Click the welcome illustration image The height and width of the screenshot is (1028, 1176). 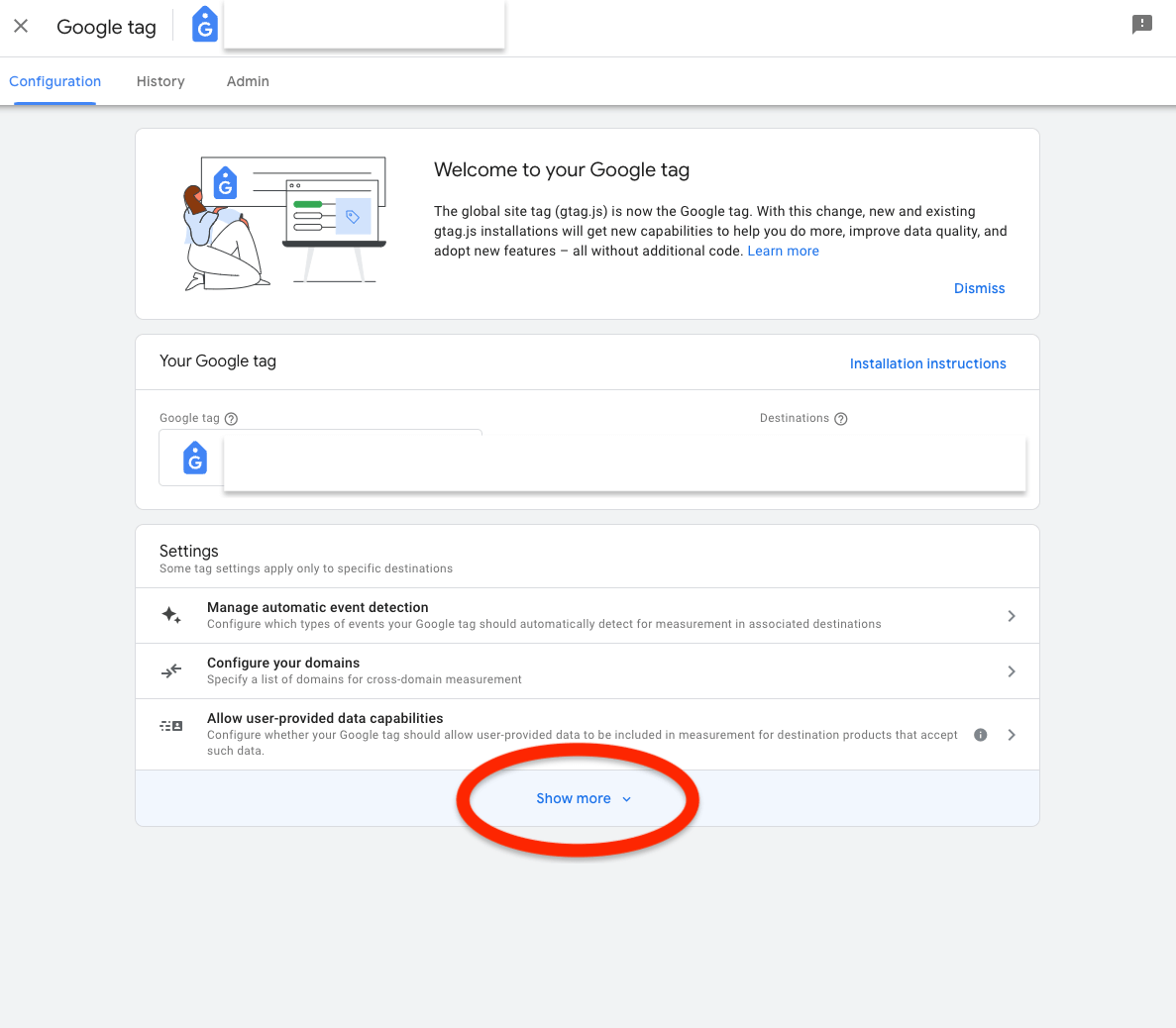coord(284,224)
